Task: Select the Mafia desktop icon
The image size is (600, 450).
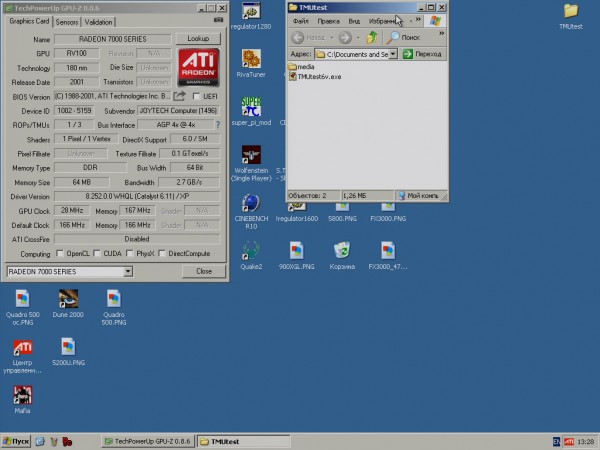Action: click(22, 393)
